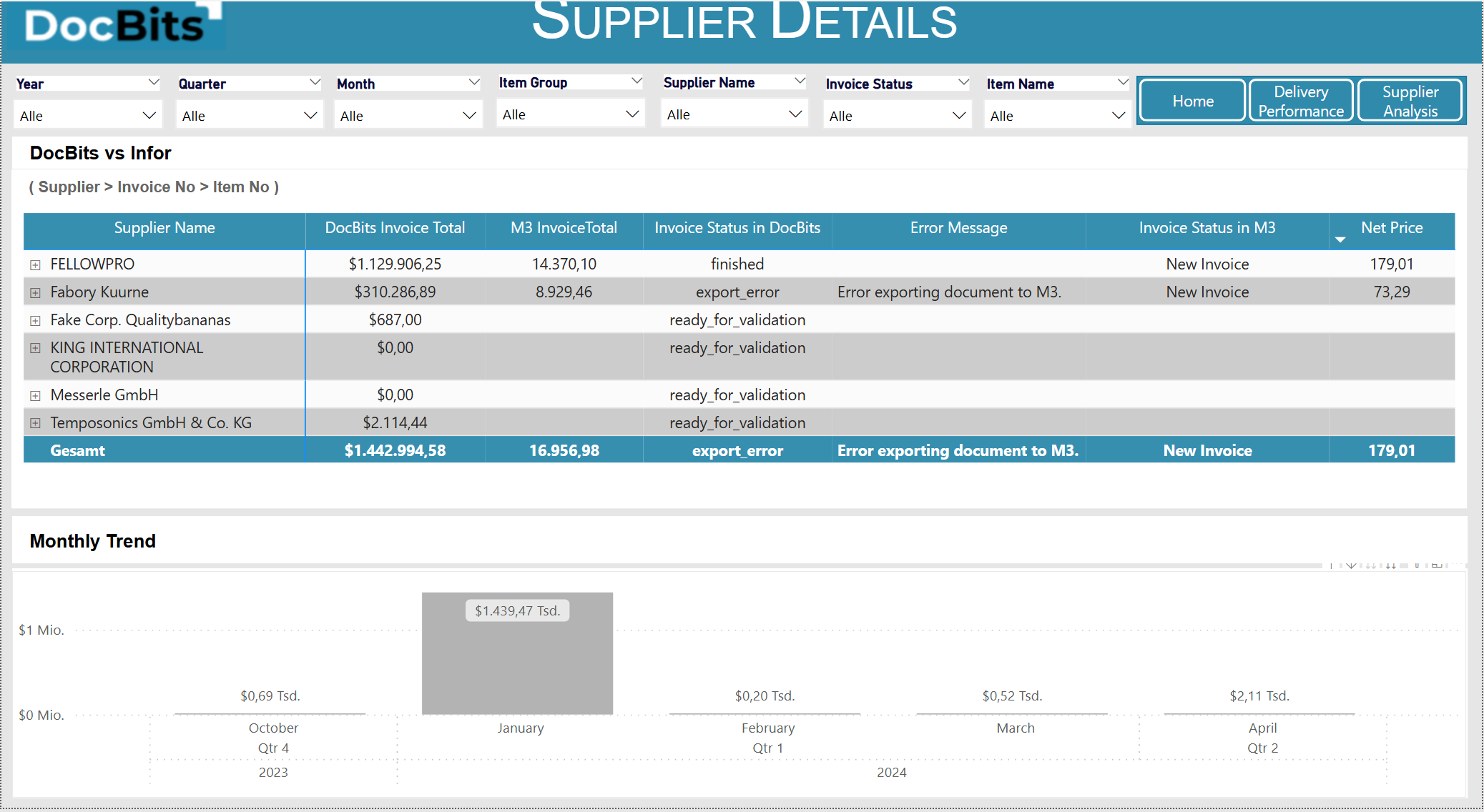
Task: Click the 73,29 net price cell
Action: point(1392,292)
